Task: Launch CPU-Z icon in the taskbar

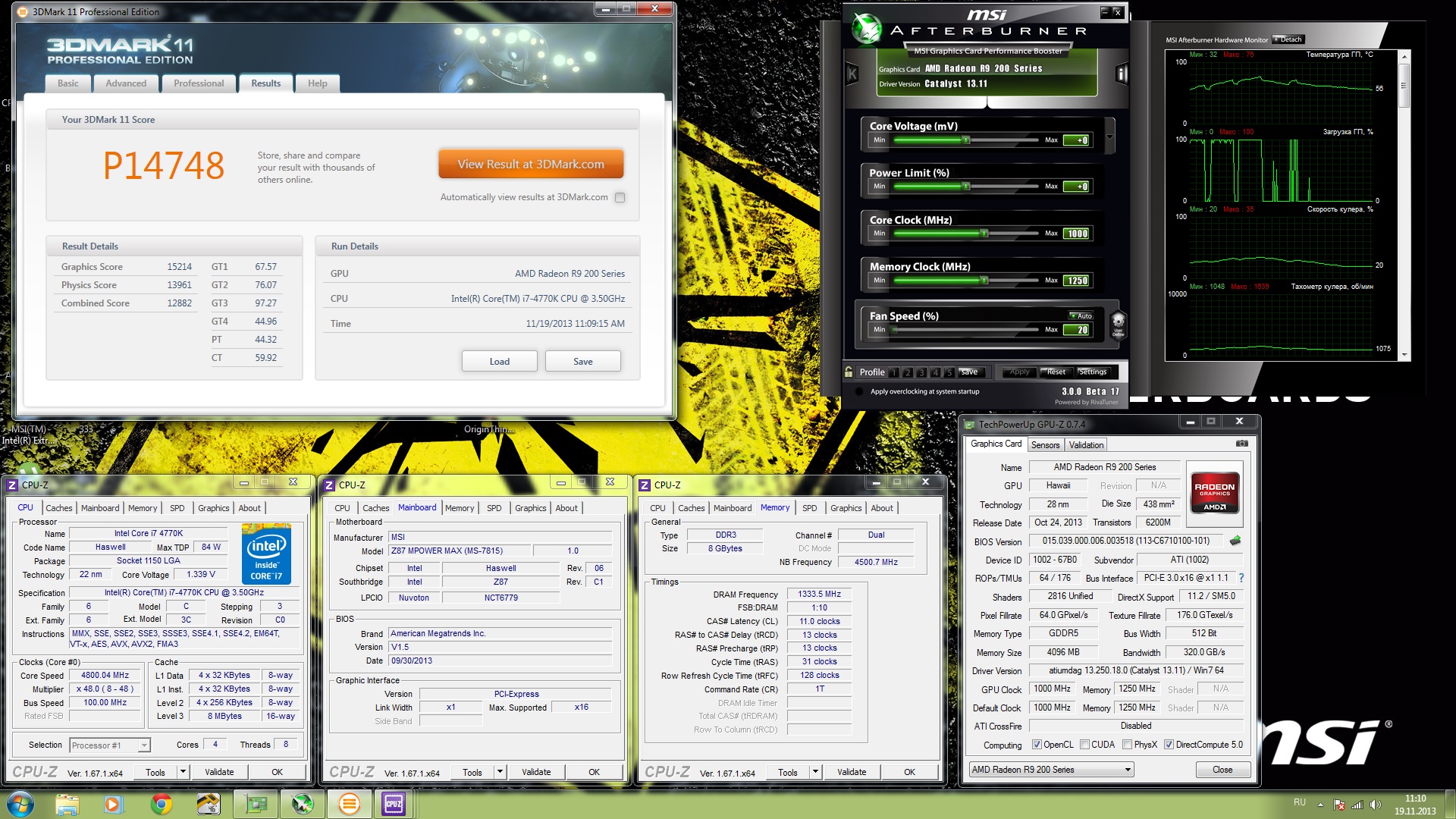Action: pos(394,804)
